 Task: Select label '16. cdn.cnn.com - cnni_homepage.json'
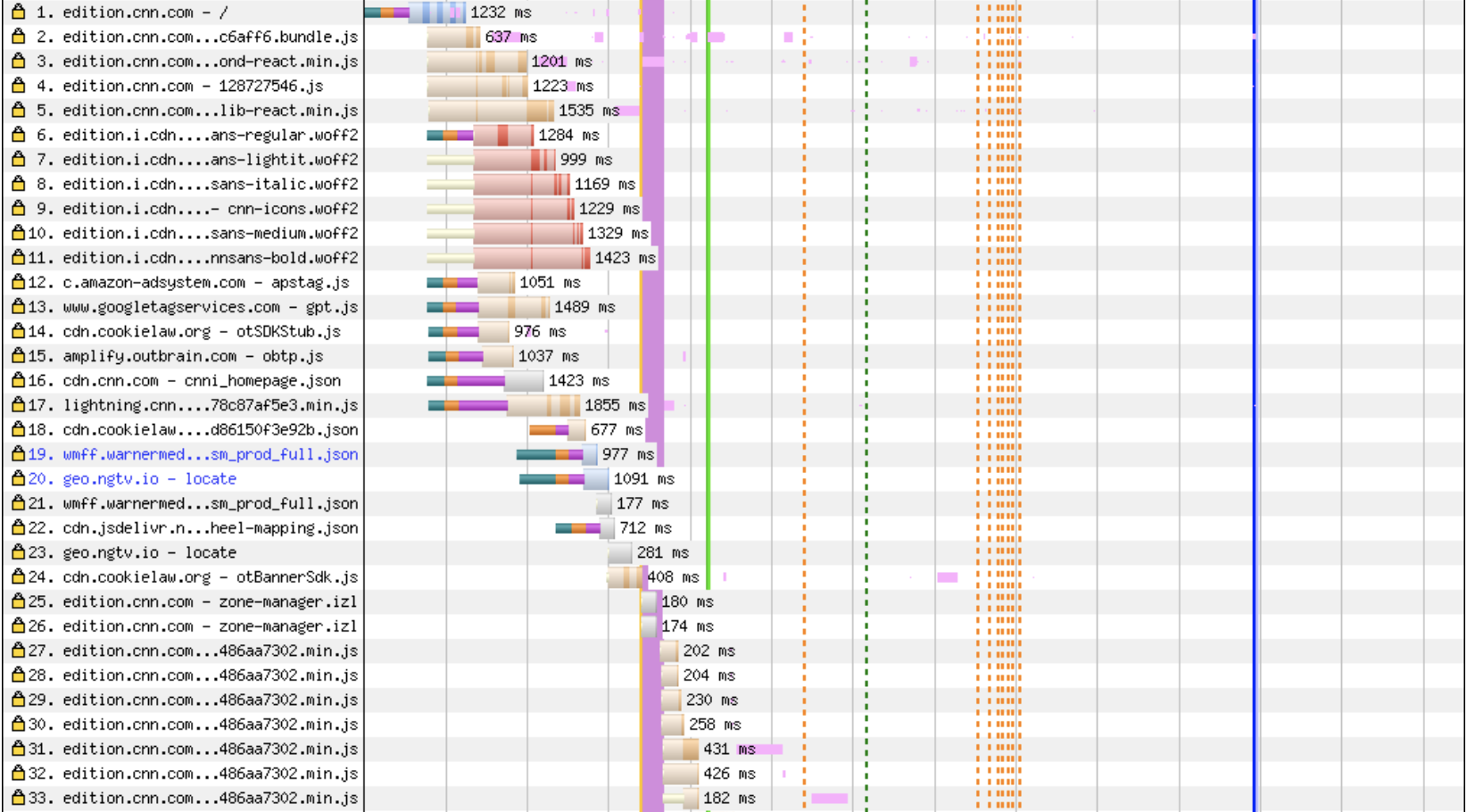184,380
